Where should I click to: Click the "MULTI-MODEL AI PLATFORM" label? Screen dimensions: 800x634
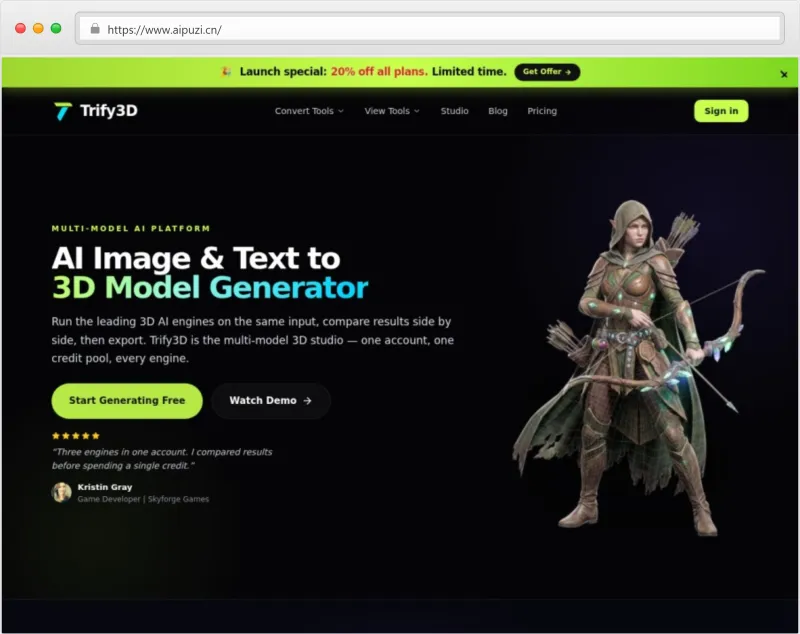(x=131, y=229)
